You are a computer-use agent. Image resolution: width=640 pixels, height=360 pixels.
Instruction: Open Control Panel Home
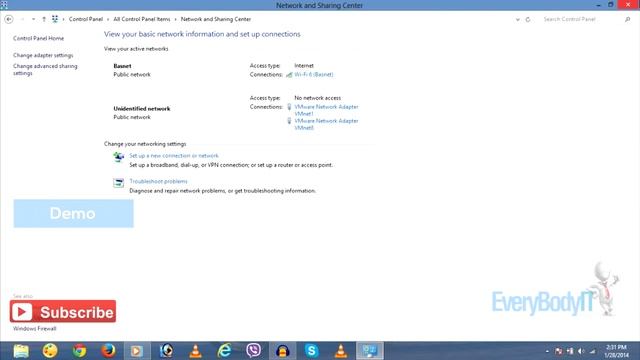point(38,38)
